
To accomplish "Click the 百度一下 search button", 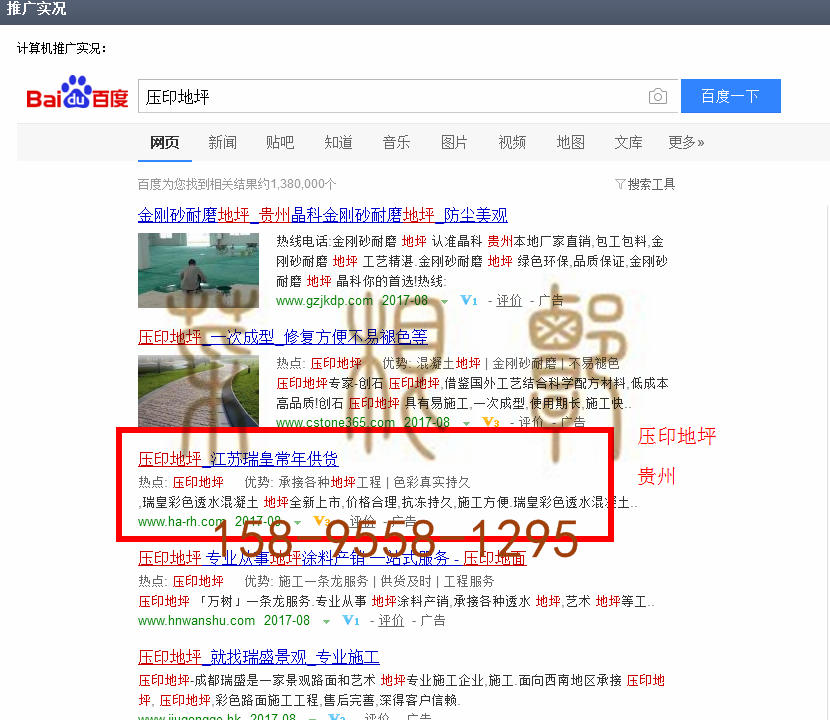I will [730, 96].
